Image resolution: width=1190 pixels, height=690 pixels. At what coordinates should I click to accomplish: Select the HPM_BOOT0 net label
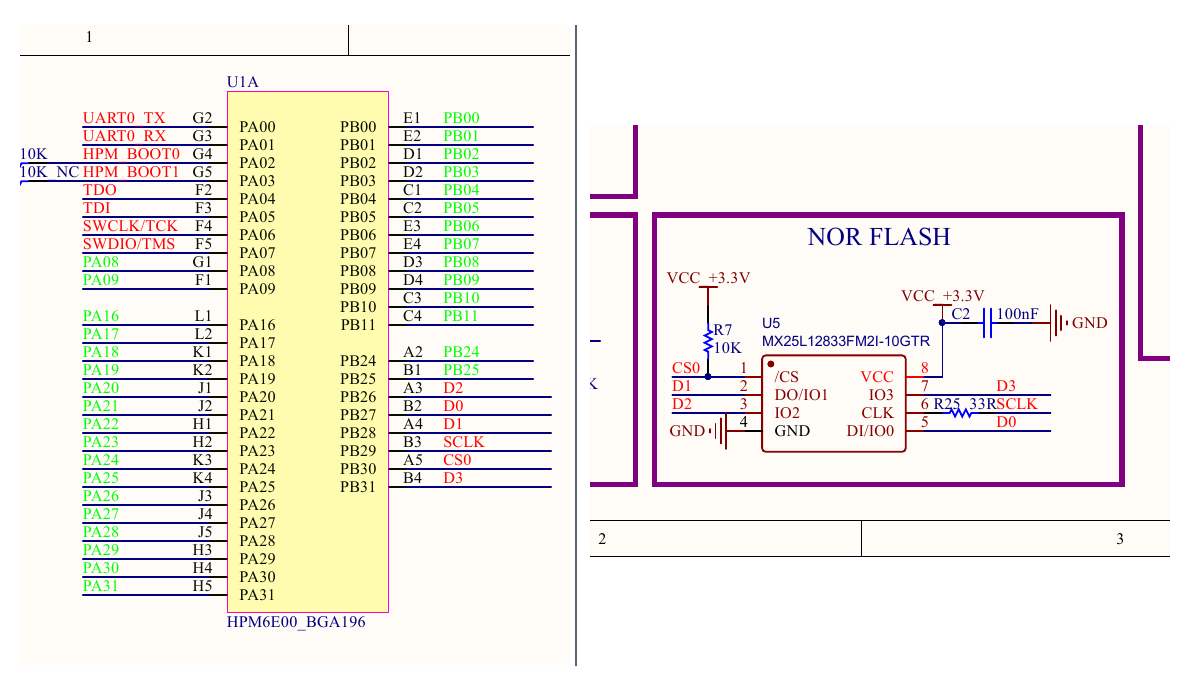[131, 153]
